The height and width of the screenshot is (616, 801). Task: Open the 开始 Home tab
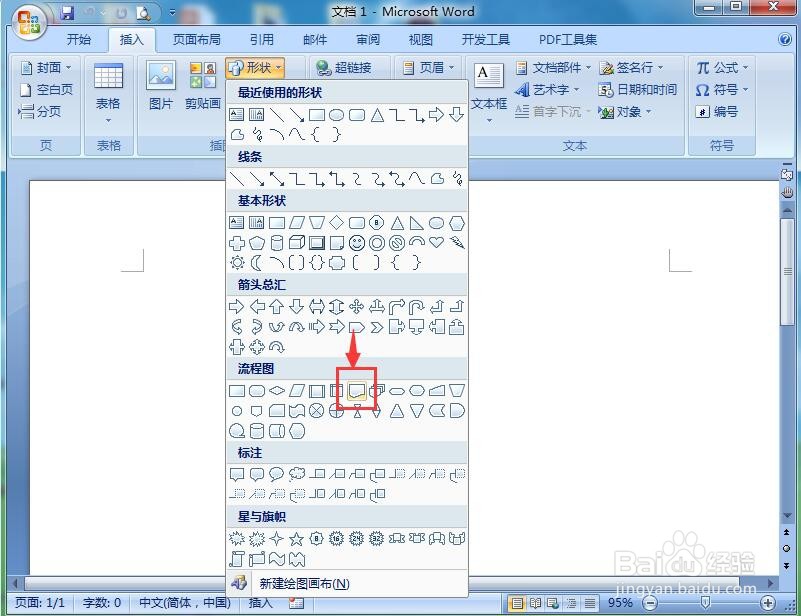[x=79, y=39]
